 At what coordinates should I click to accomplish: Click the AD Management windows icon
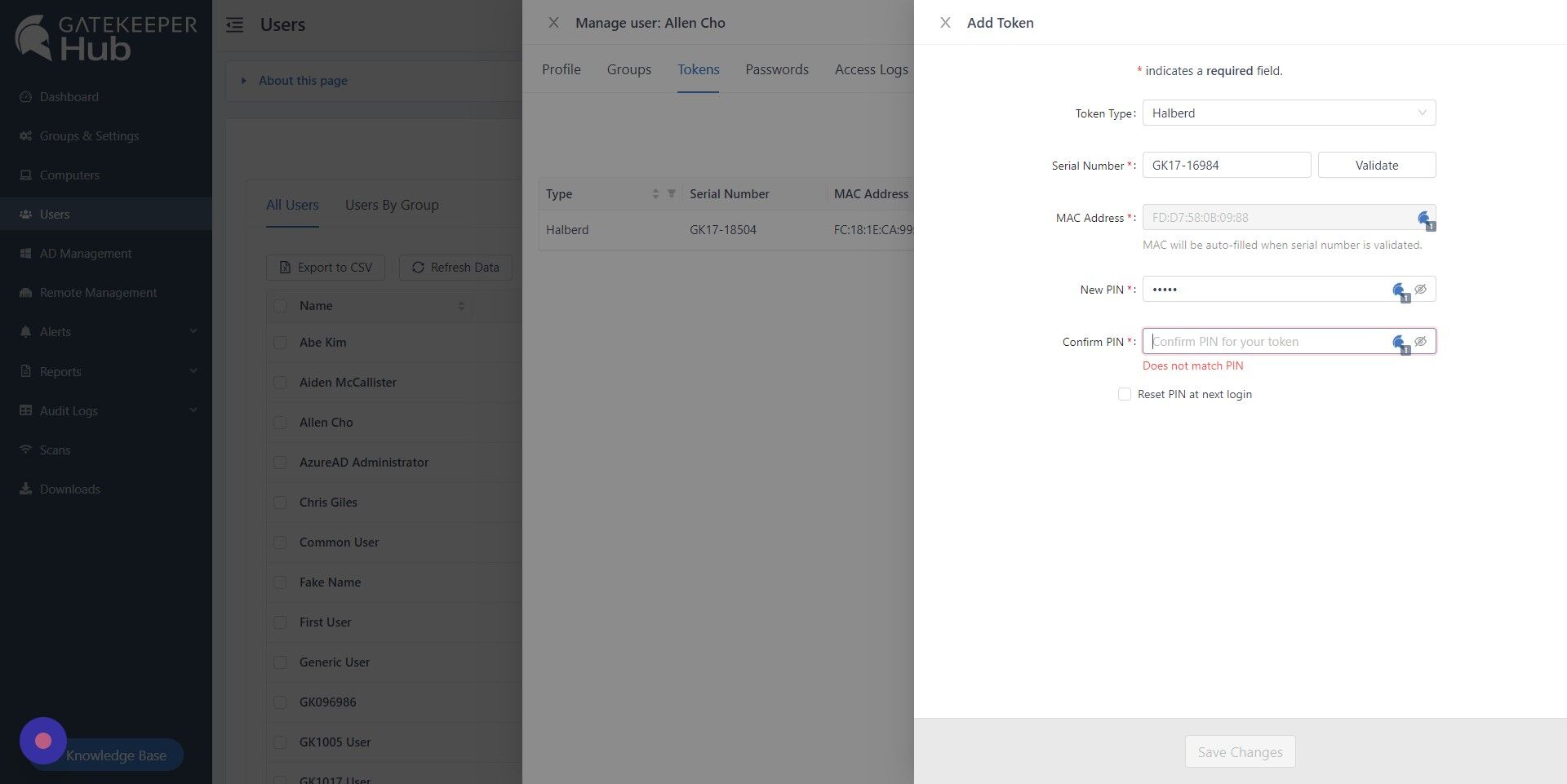[x=25, y=254]
